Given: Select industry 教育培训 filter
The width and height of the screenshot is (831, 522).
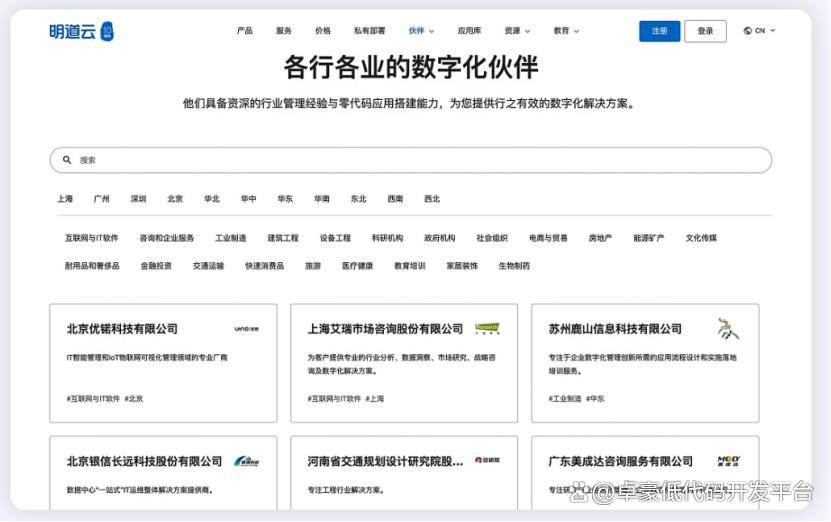Looking at the screenshot, I should click(410, 266).
